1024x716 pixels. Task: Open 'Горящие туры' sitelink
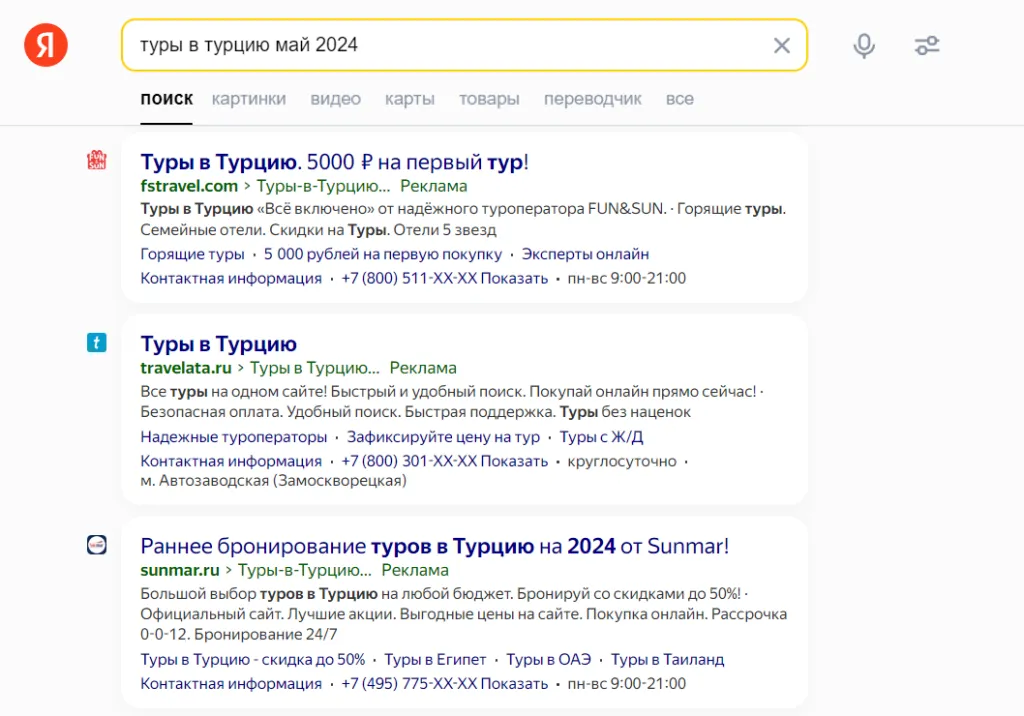pyautogui.click(x=192, y=254)
